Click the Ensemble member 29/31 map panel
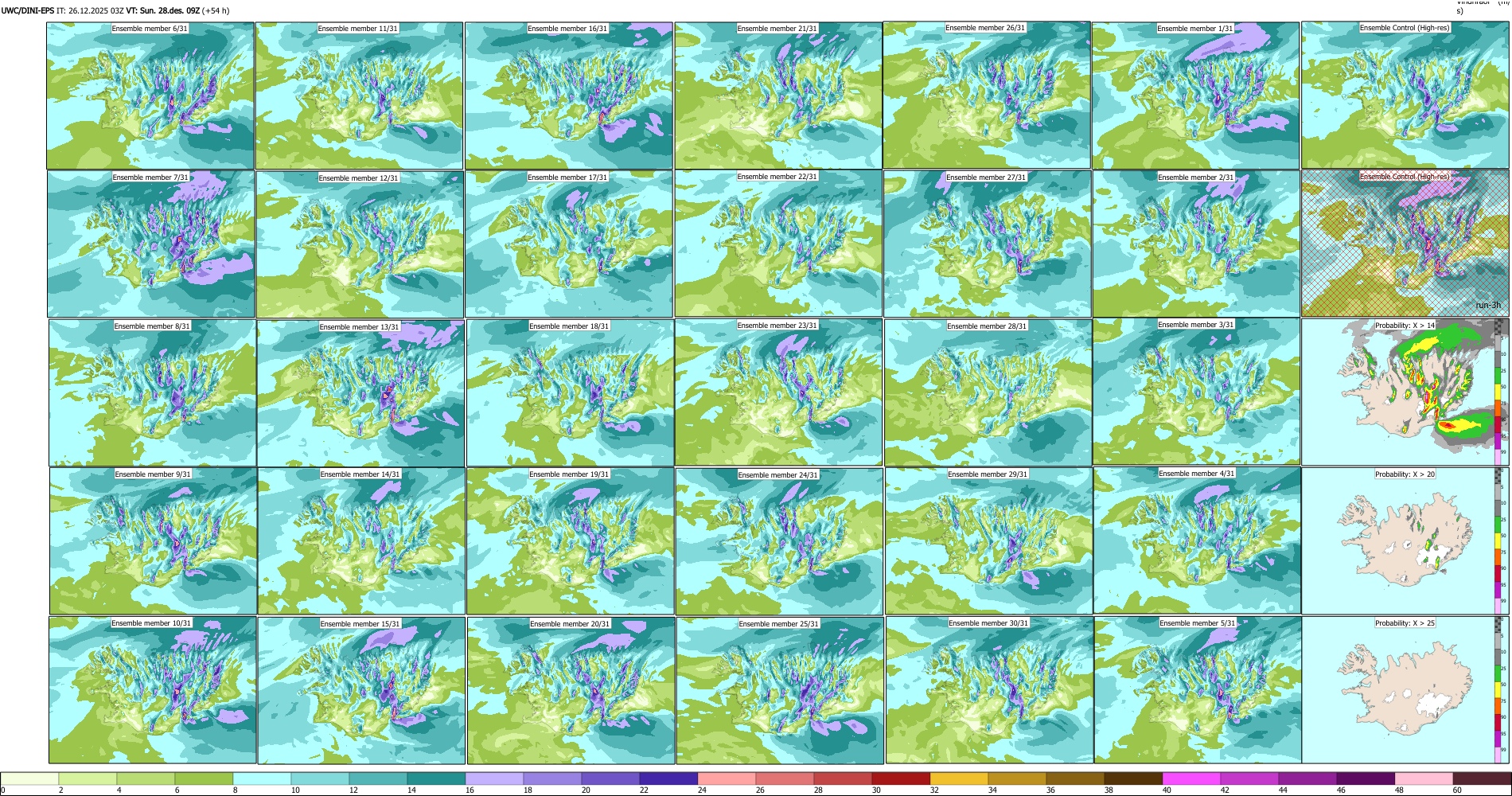The image size is (1512, 796). pos(988,541)
